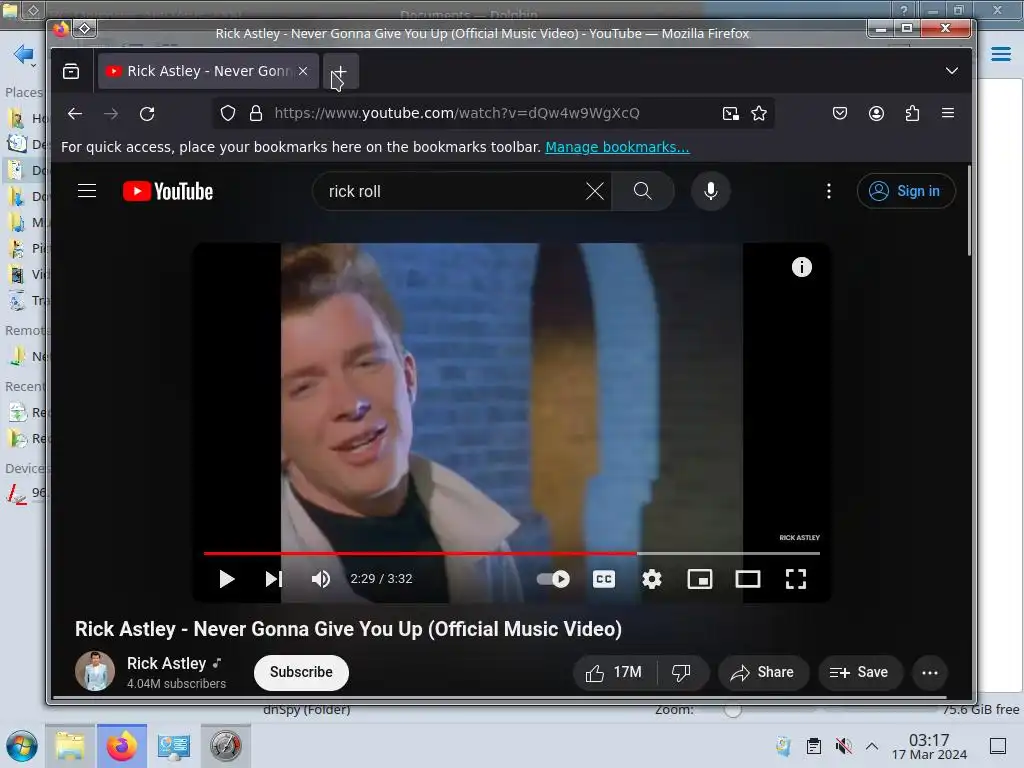Click the video info card icon
The height and width of the screenshot is (768, 1024).
coord(802,267)
